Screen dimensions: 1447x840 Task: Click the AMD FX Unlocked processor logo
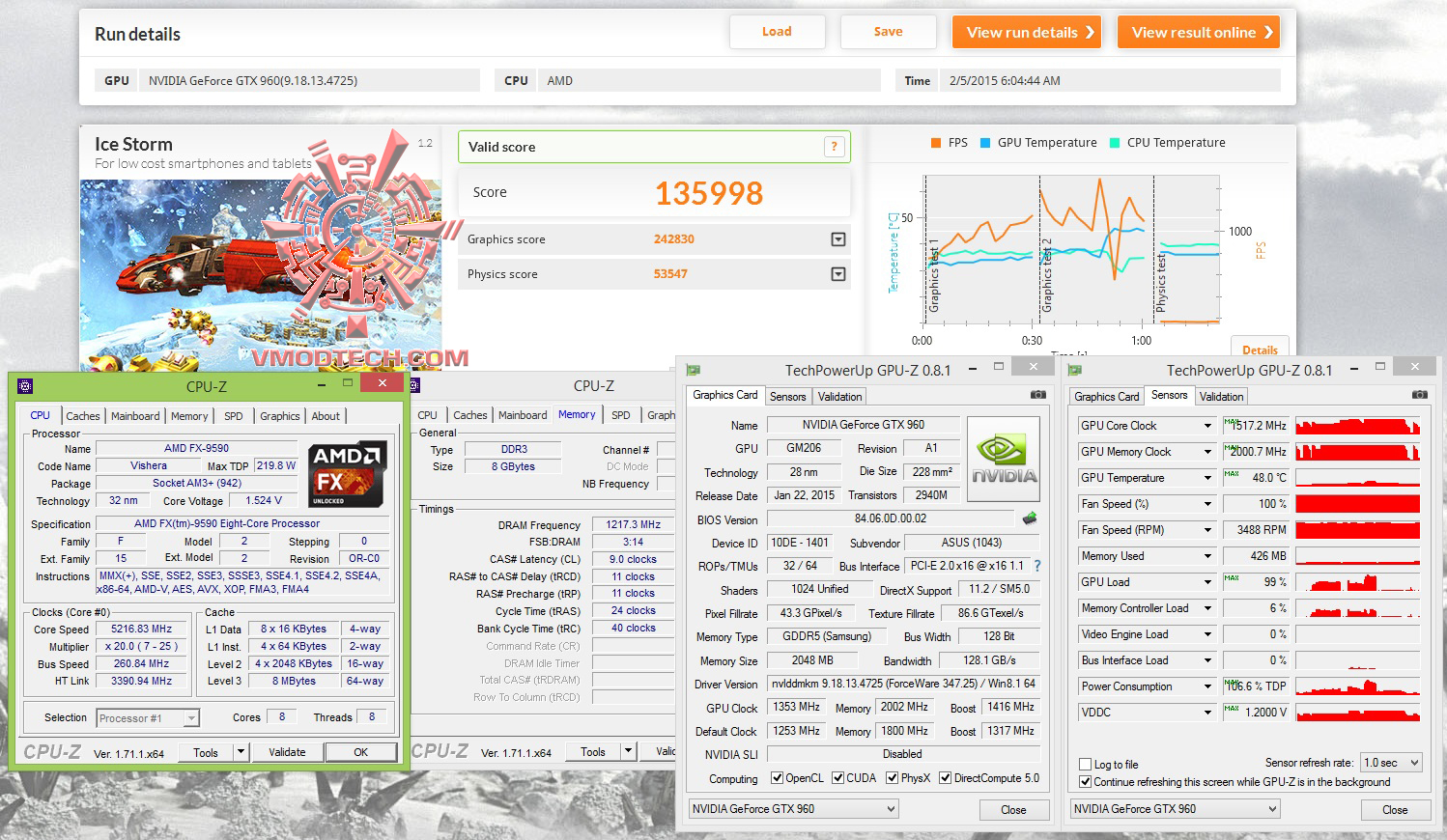348,473
